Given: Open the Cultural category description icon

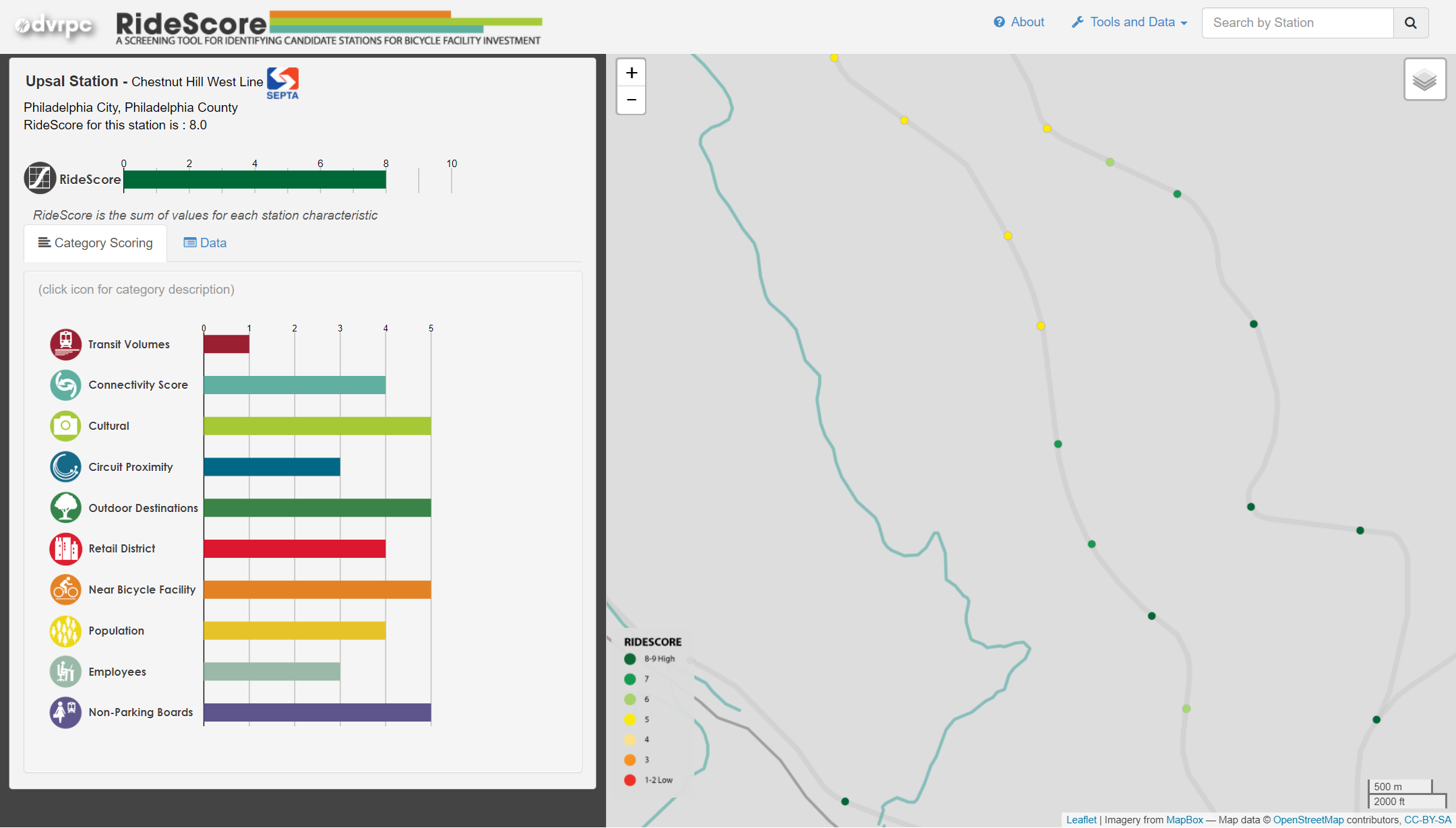Looking at the screenshot, I should 65,426.
